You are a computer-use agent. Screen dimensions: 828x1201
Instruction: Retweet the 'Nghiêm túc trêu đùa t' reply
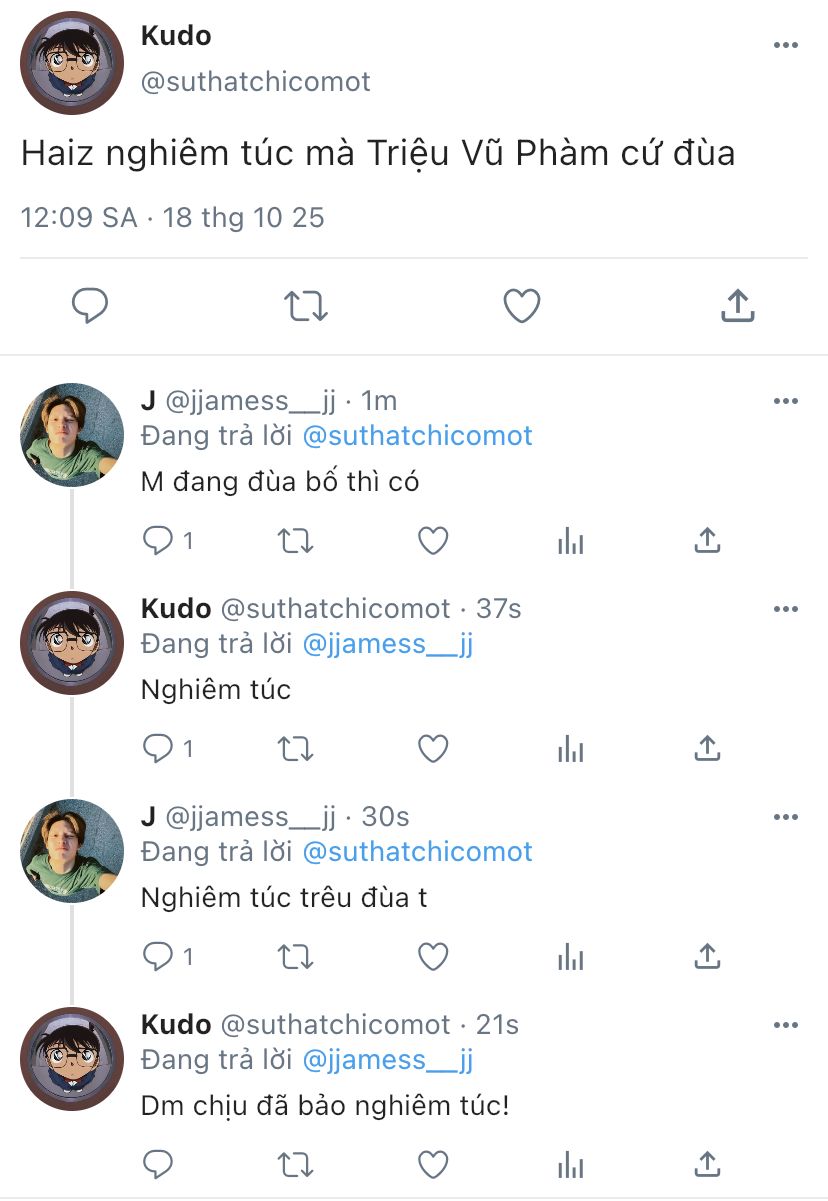(x=295, y=957)
